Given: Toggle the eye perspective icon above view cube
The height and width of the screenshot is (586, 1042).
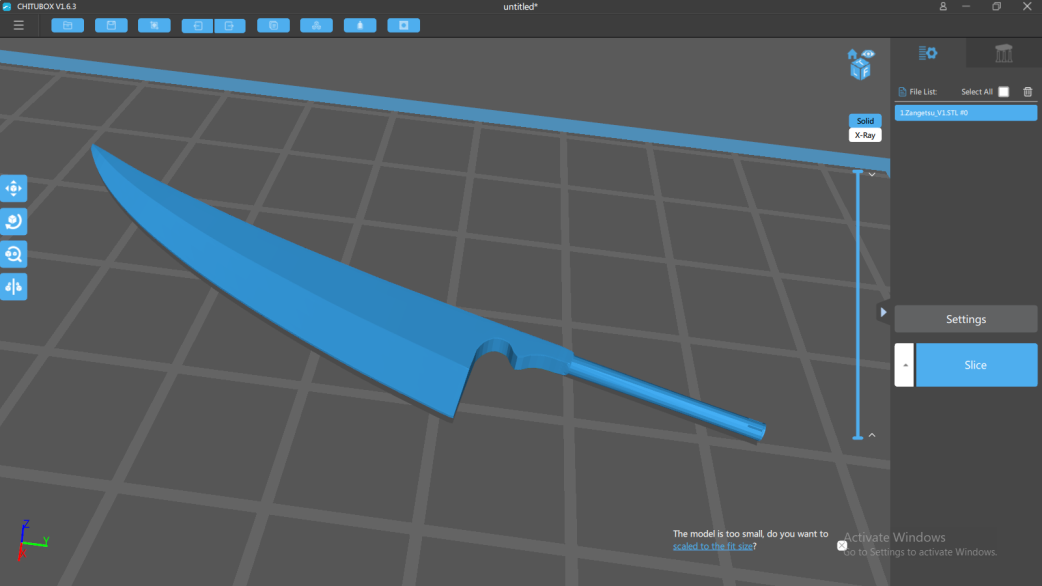Looking at the screenshot, I should tap(868, 54).
